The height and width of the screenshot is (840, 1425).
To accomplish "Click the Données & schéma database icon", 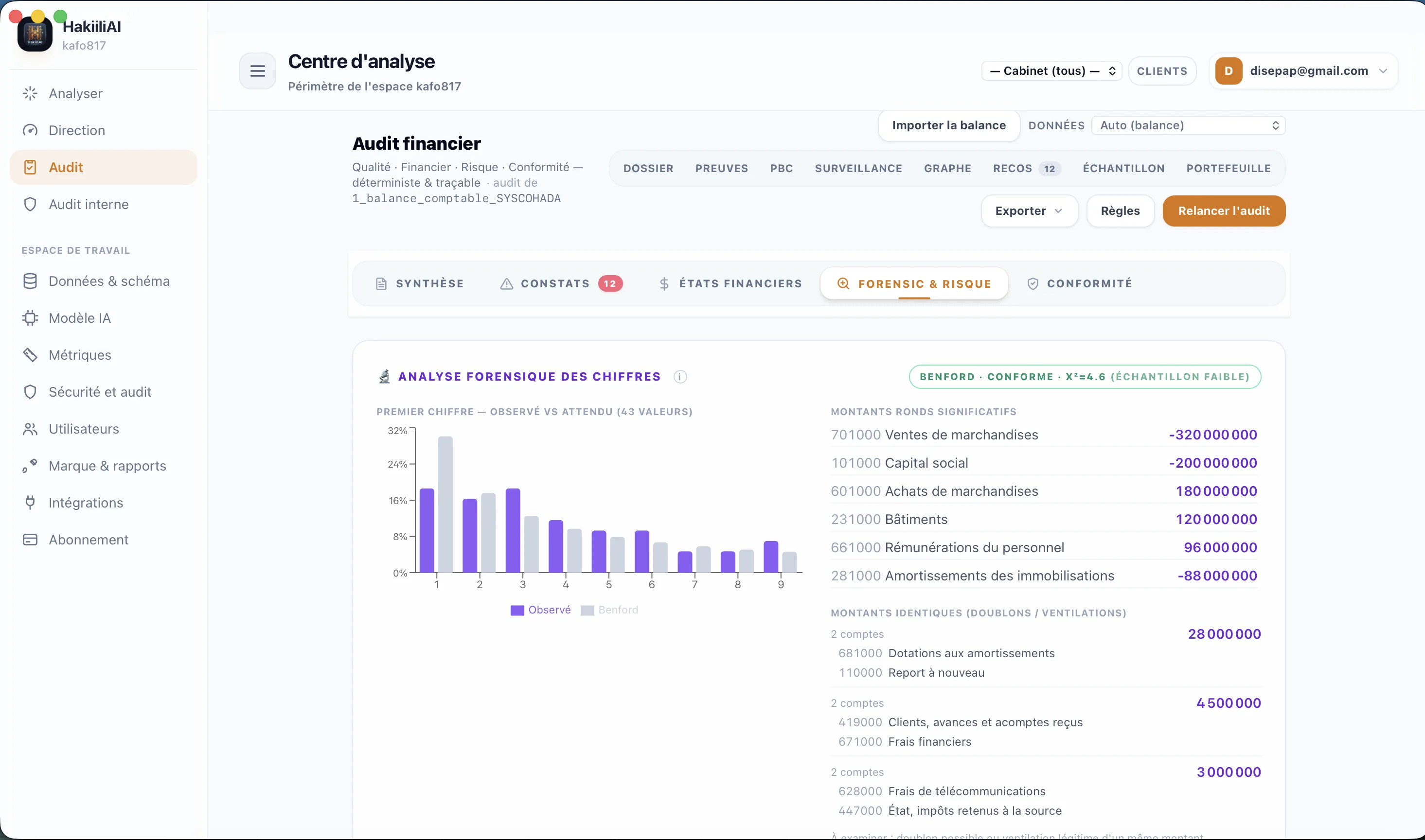I will [x=30, y=281].
